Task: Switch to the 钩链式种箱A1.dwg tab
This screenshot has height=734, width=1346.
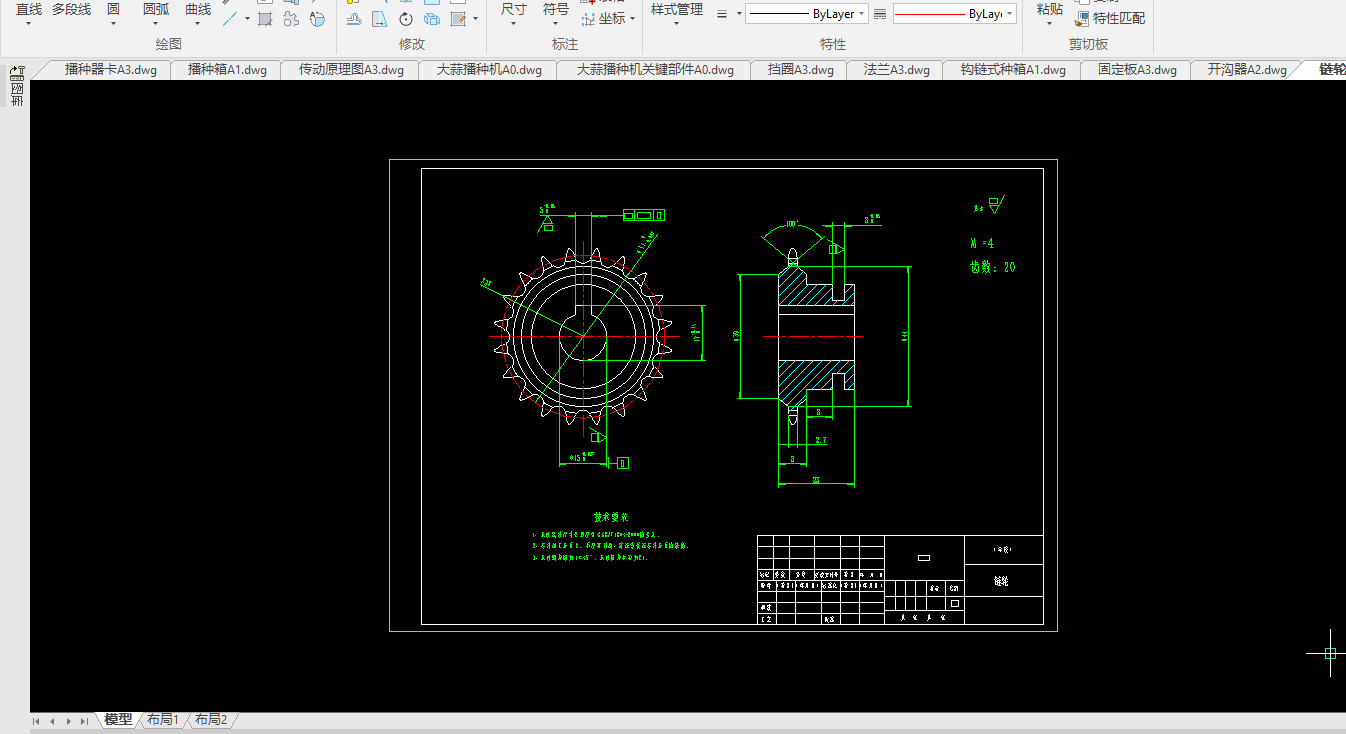Action: [1013, 70]
